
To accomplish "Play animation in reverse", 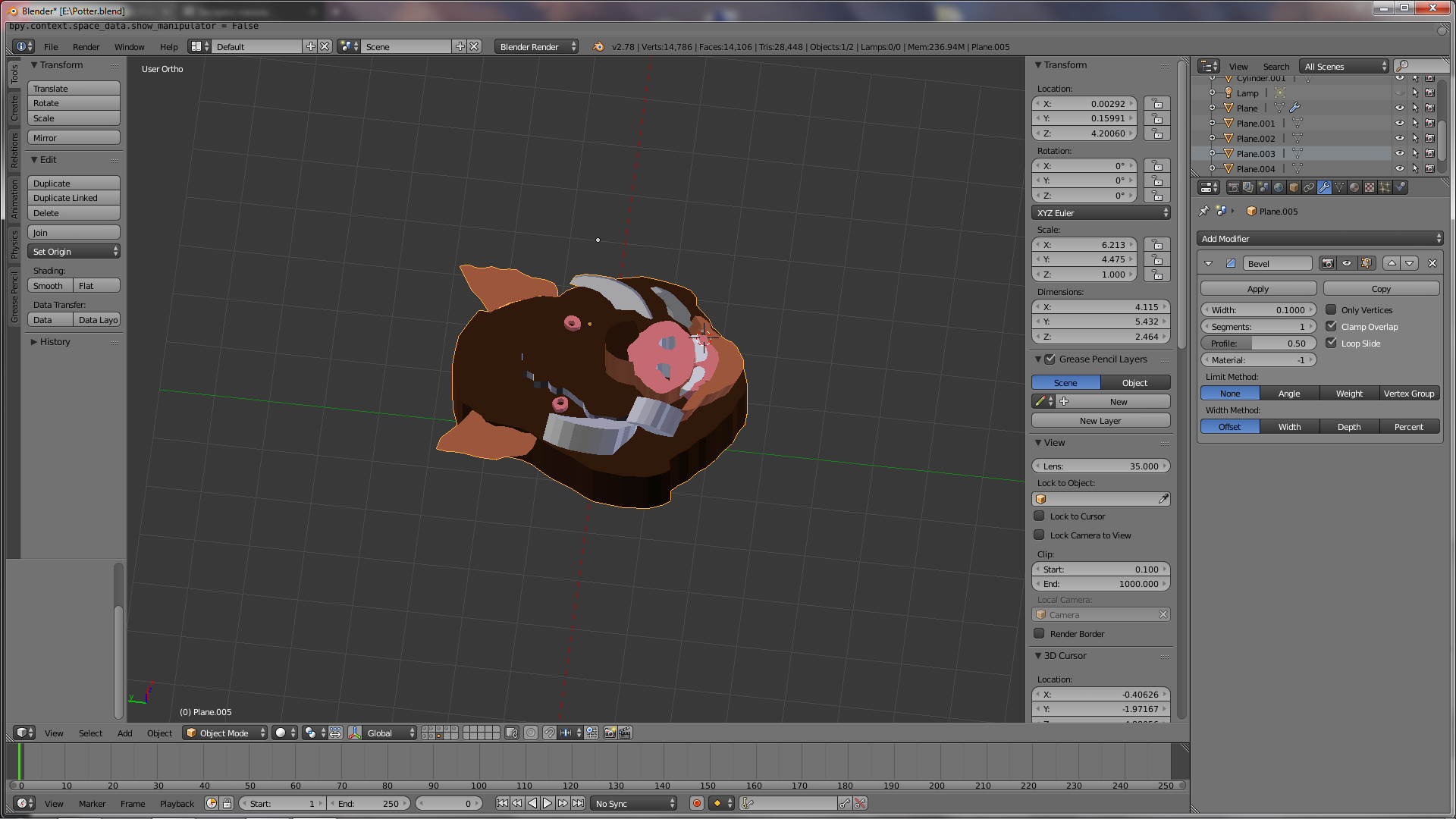I will click(x=532, y=803).
